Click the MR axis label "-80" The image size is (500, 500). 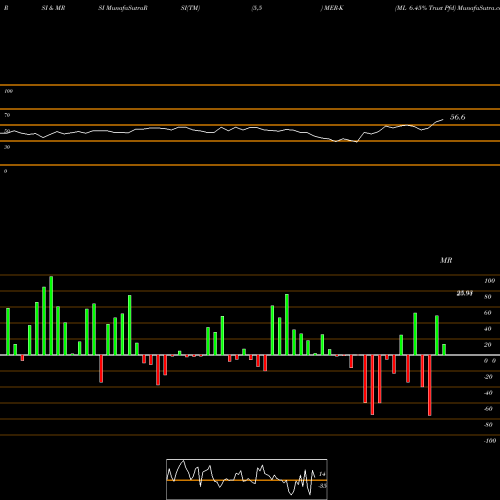pyautogui.click(x=488, y=425)
